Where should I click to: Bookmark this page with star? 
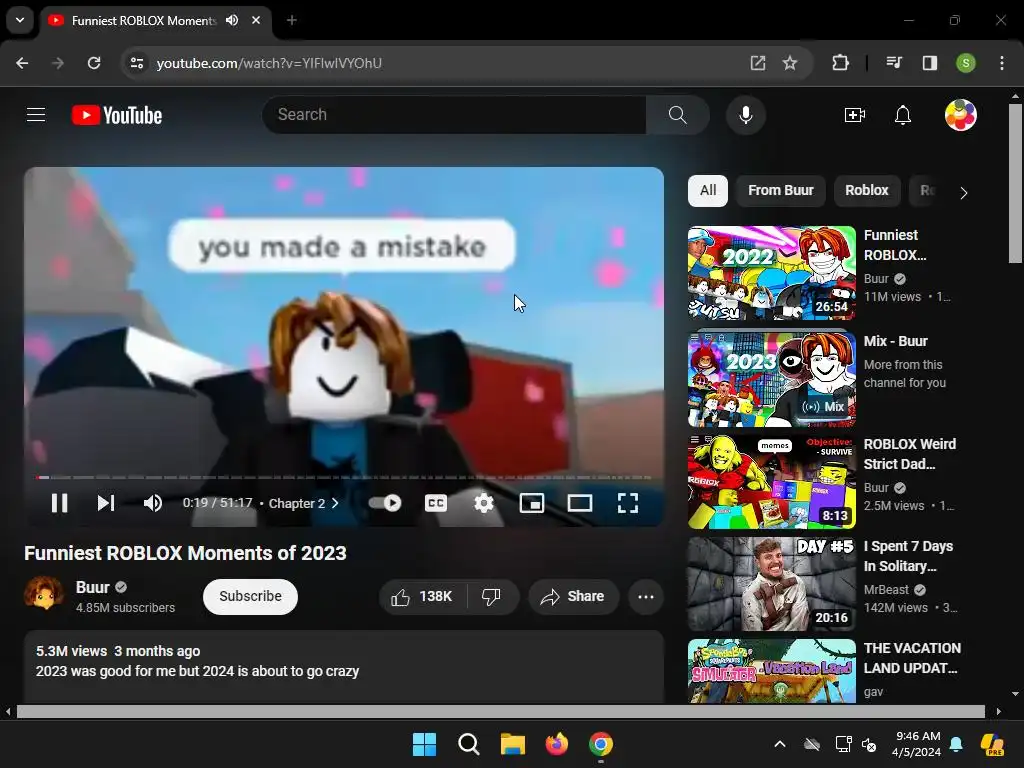(x=790, y=63)
